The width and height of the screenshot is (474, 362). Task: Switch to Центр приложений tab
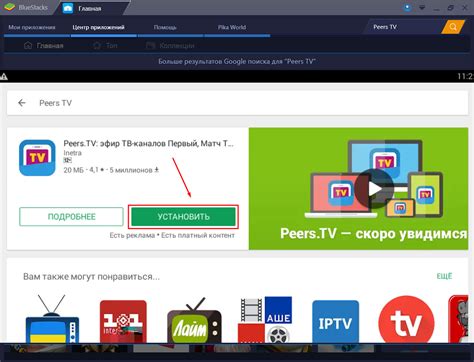99,27
